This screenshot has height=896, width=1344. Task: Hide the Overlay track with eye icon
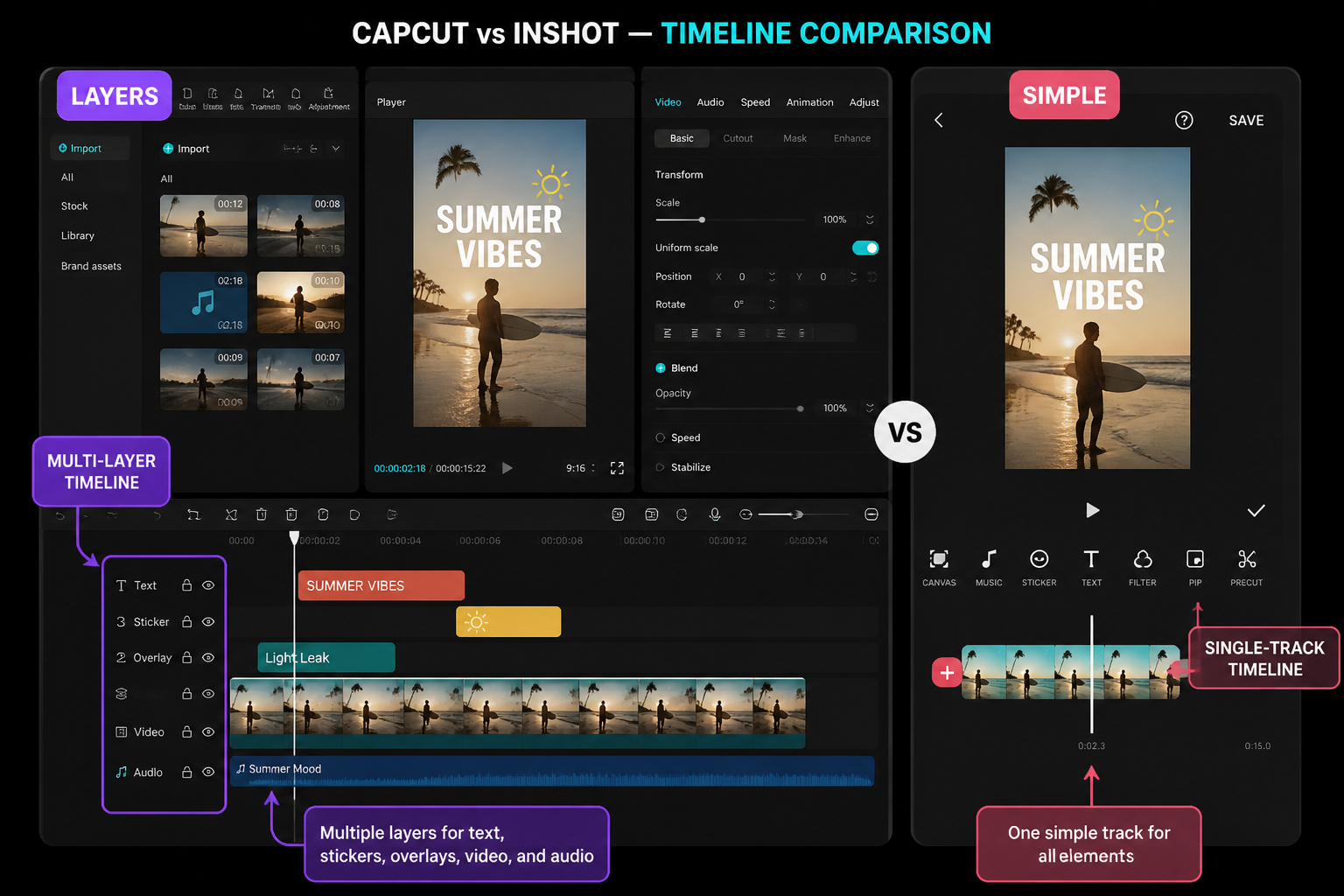coord(208,658)
